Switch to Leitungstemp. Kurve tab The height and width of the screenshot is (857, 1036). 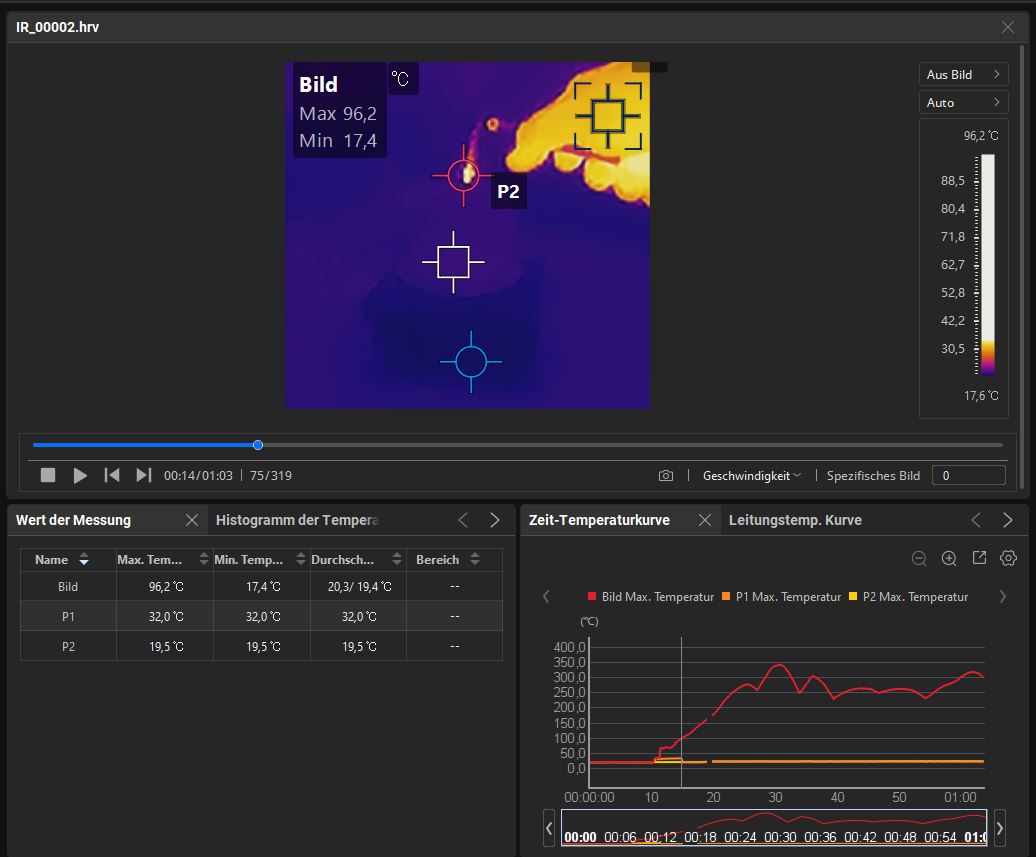pos(795,520)
